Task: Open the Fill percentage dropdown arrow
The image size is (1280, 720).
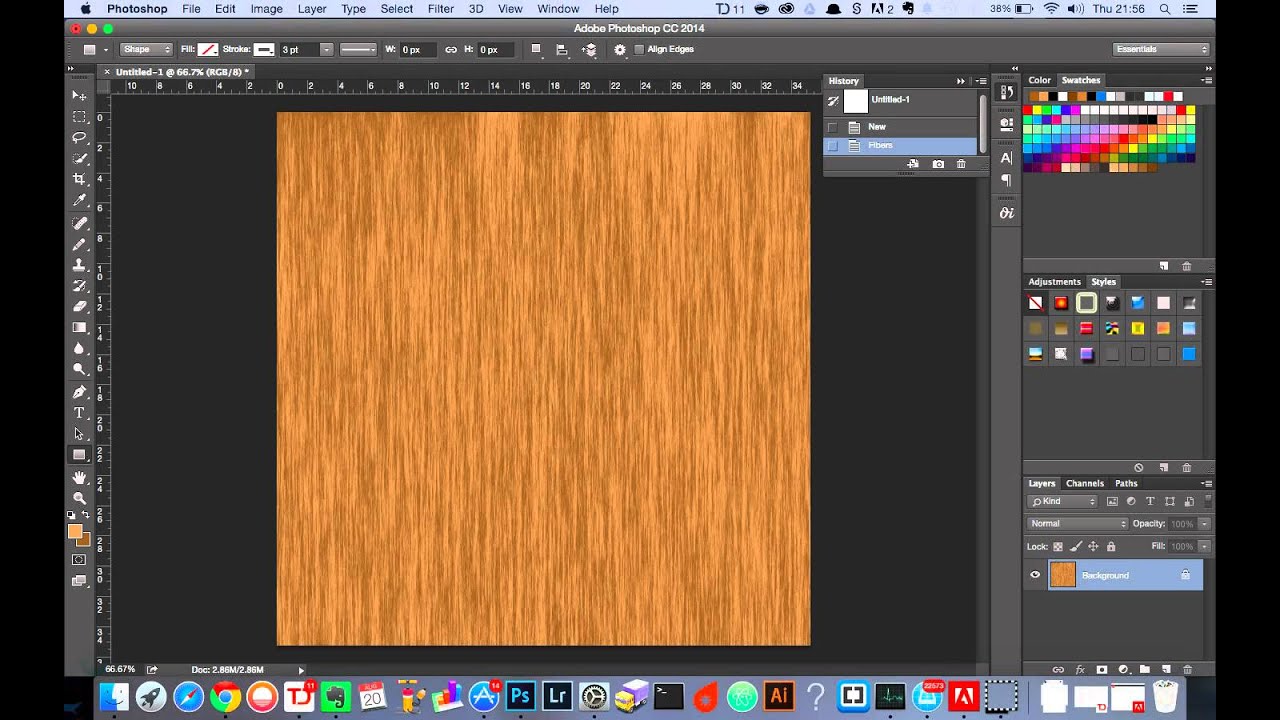Action: click(x=1204, y=547)
